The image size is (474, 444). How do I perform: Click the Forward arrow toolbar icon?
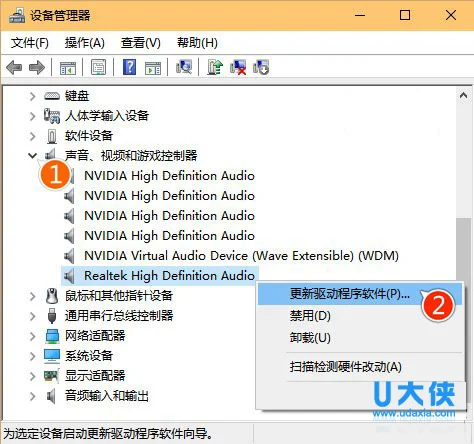point(37,68)
